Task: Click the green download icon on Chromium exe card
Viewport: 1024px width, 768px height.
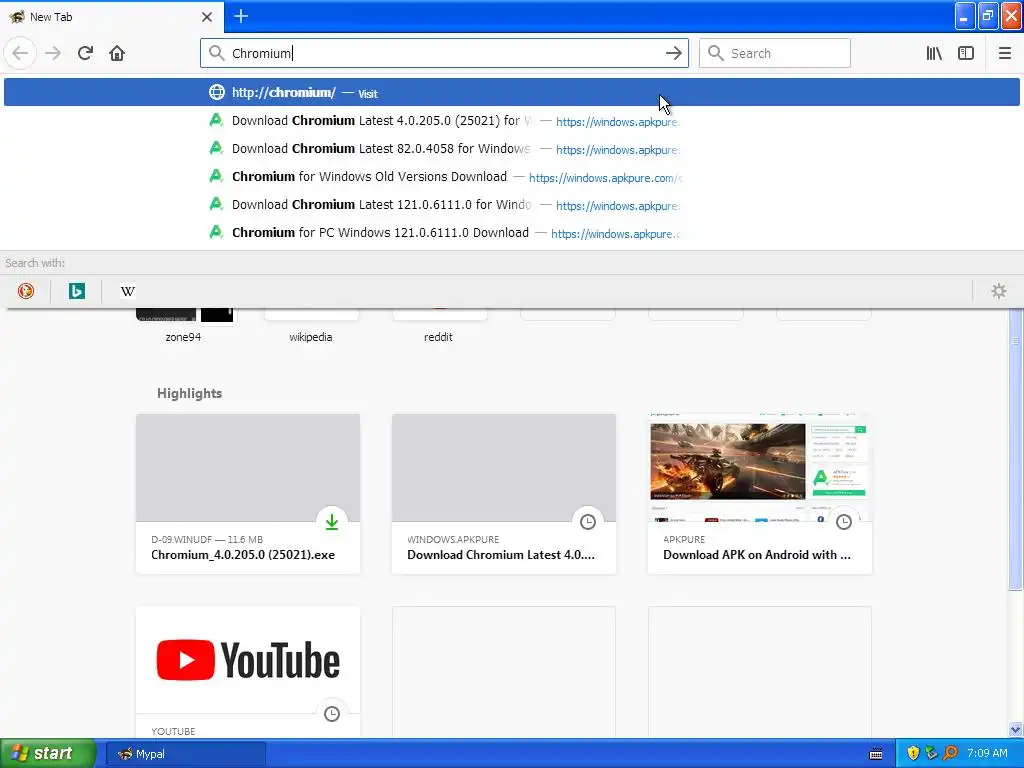Action: 332,522
